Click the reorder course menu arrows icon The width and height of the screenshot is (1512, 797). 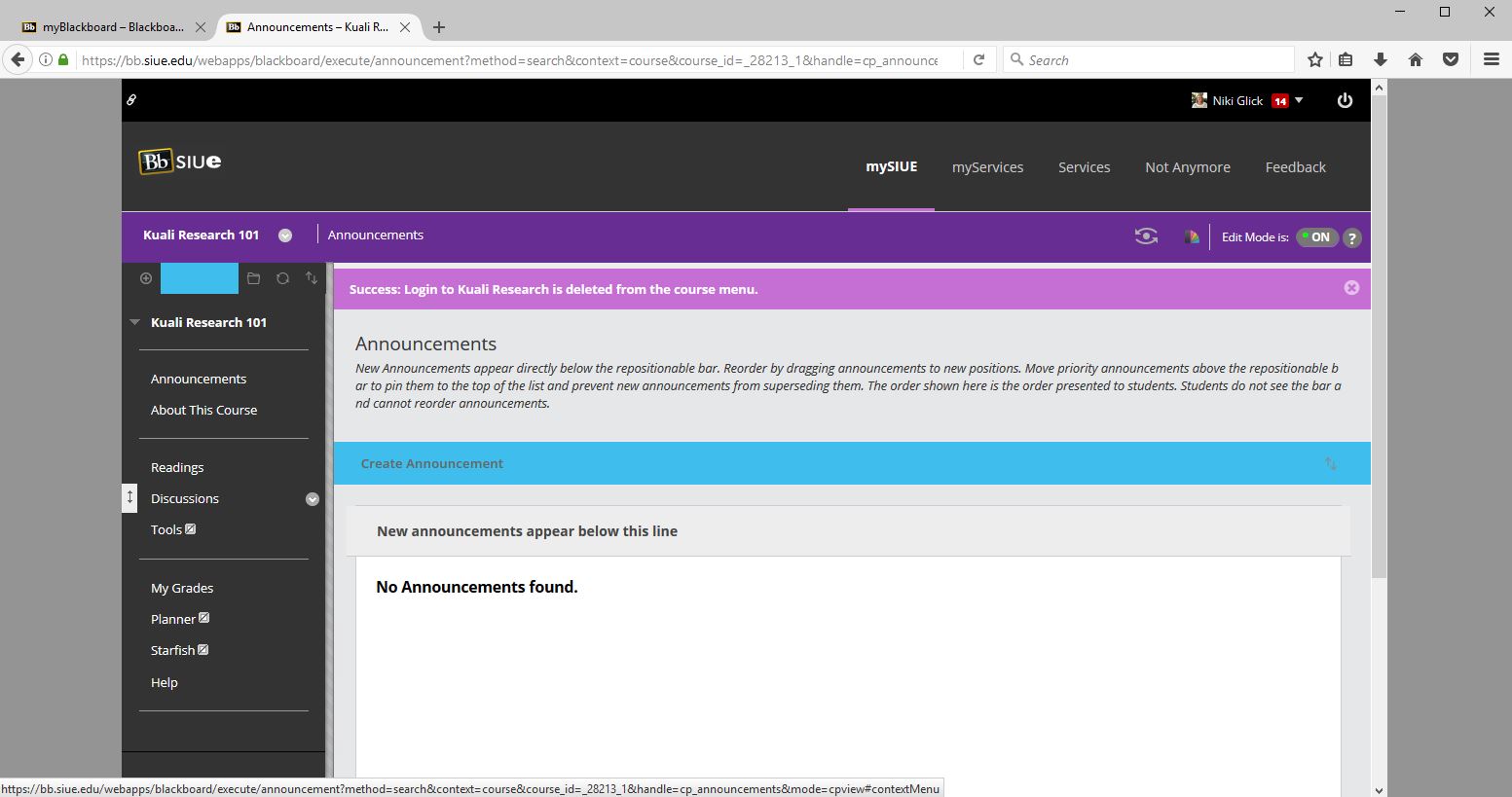point(312,278)
